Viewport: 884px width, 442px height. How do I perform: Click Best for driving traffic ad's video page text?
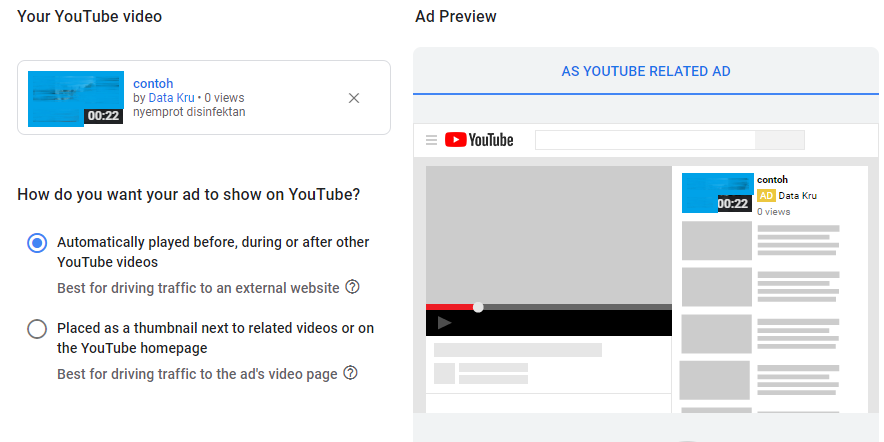(197, 374)
